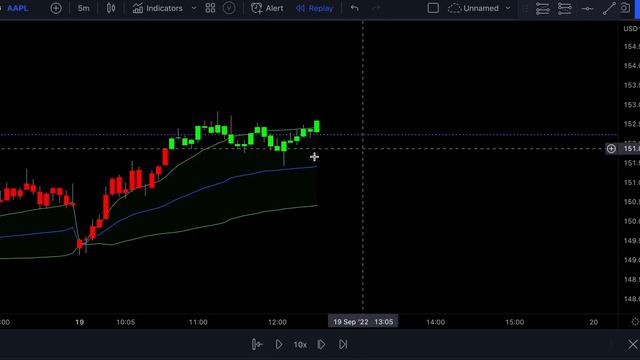The image size is (640, 360).
Task: Take a chart snapshot with camera icon
Action: 625,8
